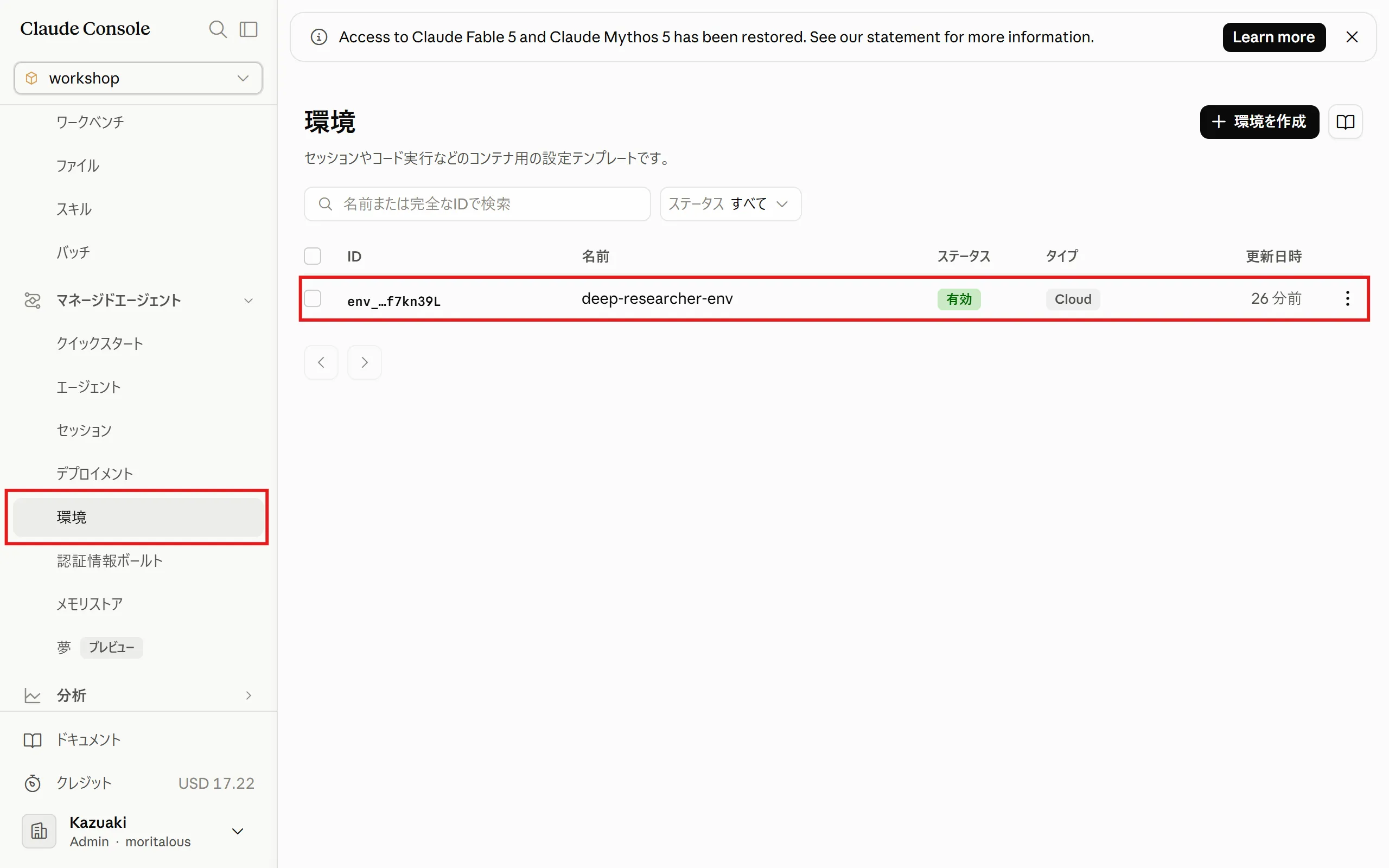Open ファイル in the sidebar
The width and height of the screenshot is (1389, 868).
[78, 166]
